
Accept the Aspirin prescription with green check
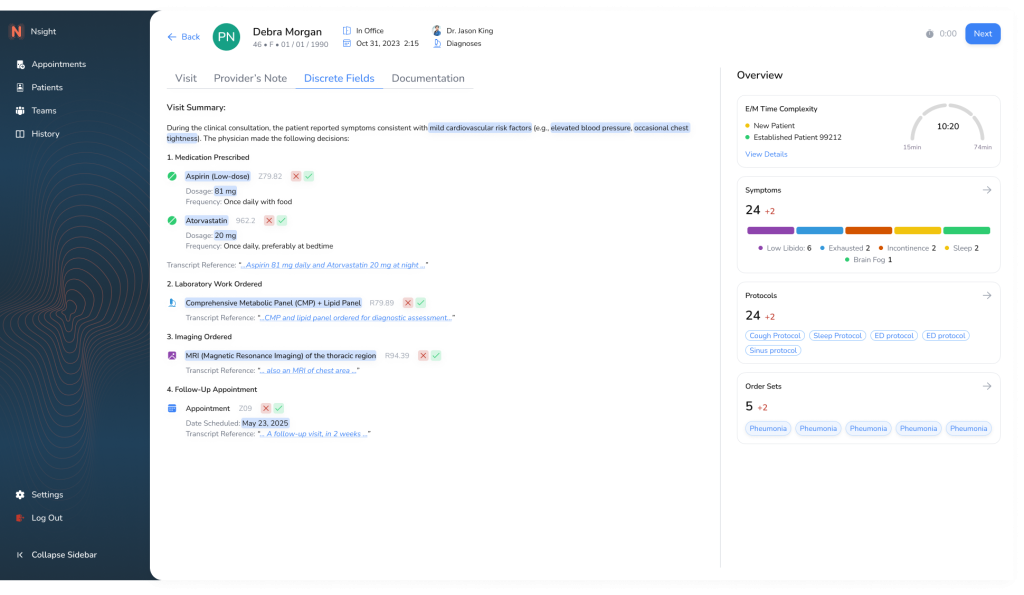[x=309, y=176]
